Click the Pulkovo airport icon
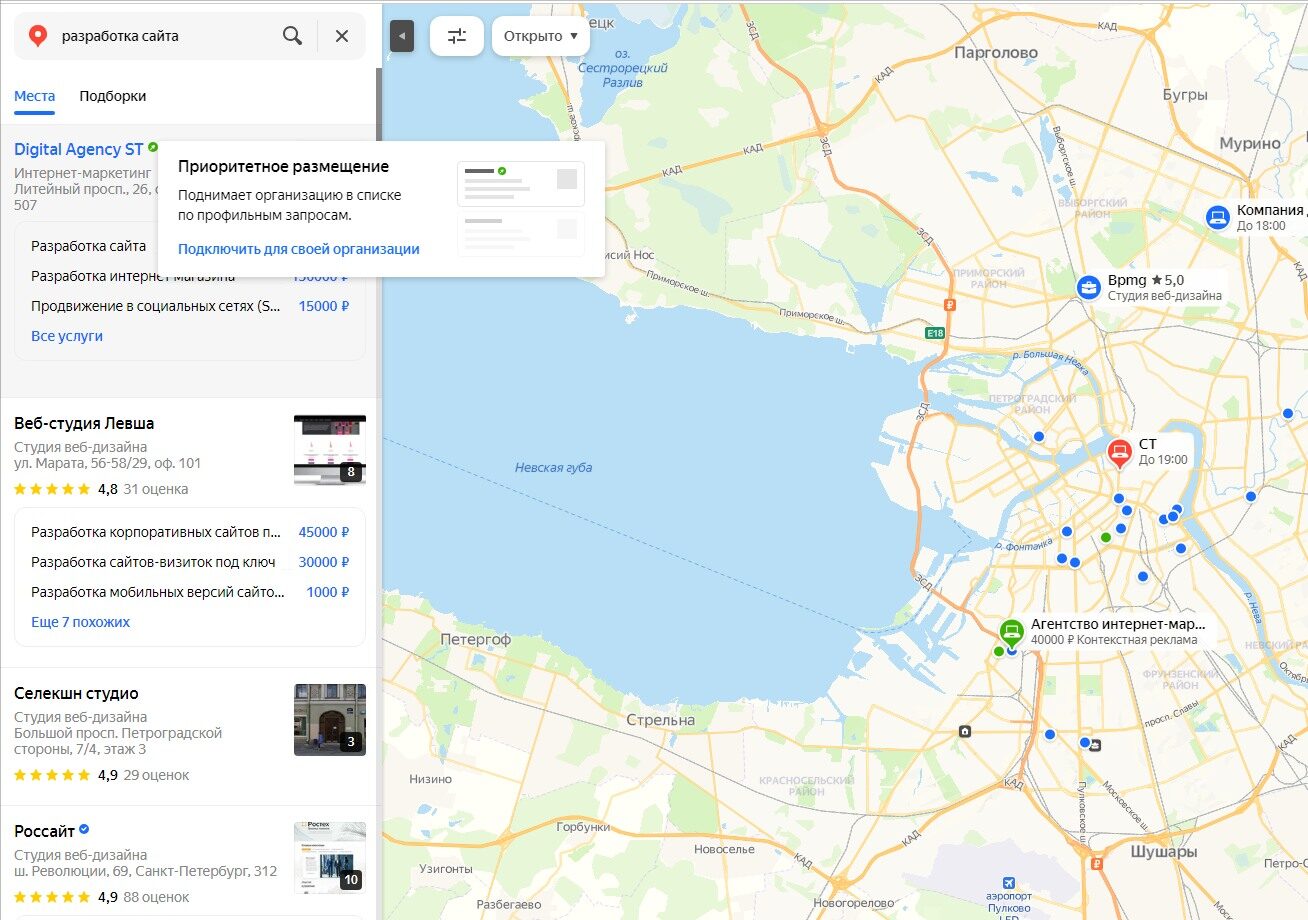 1009,882
